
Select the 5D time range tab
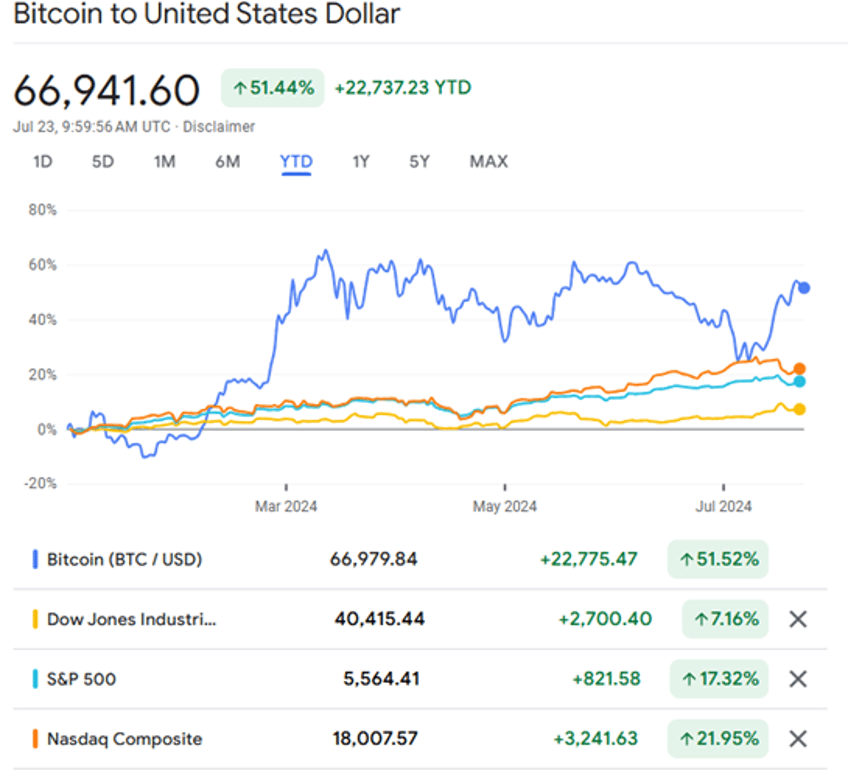tap(103, 162)
